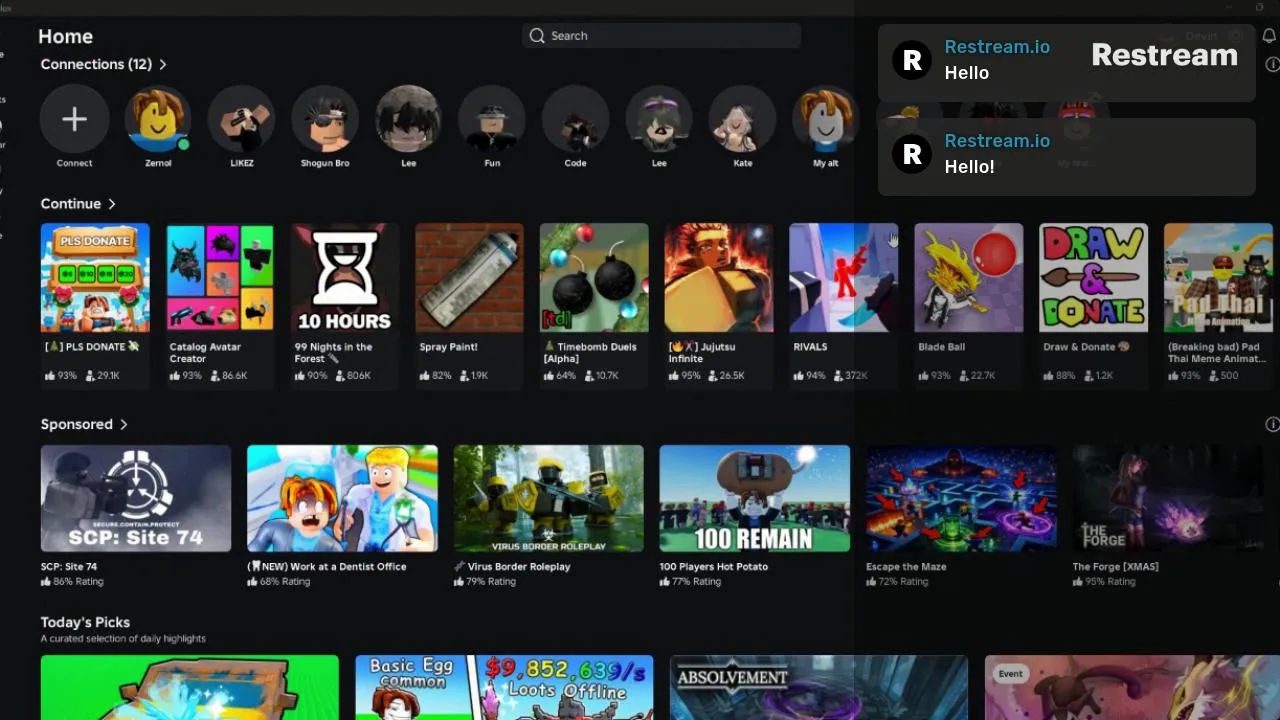
Task: Click the Restream.io Hello! notification avatar
Action: coord(912,154)
